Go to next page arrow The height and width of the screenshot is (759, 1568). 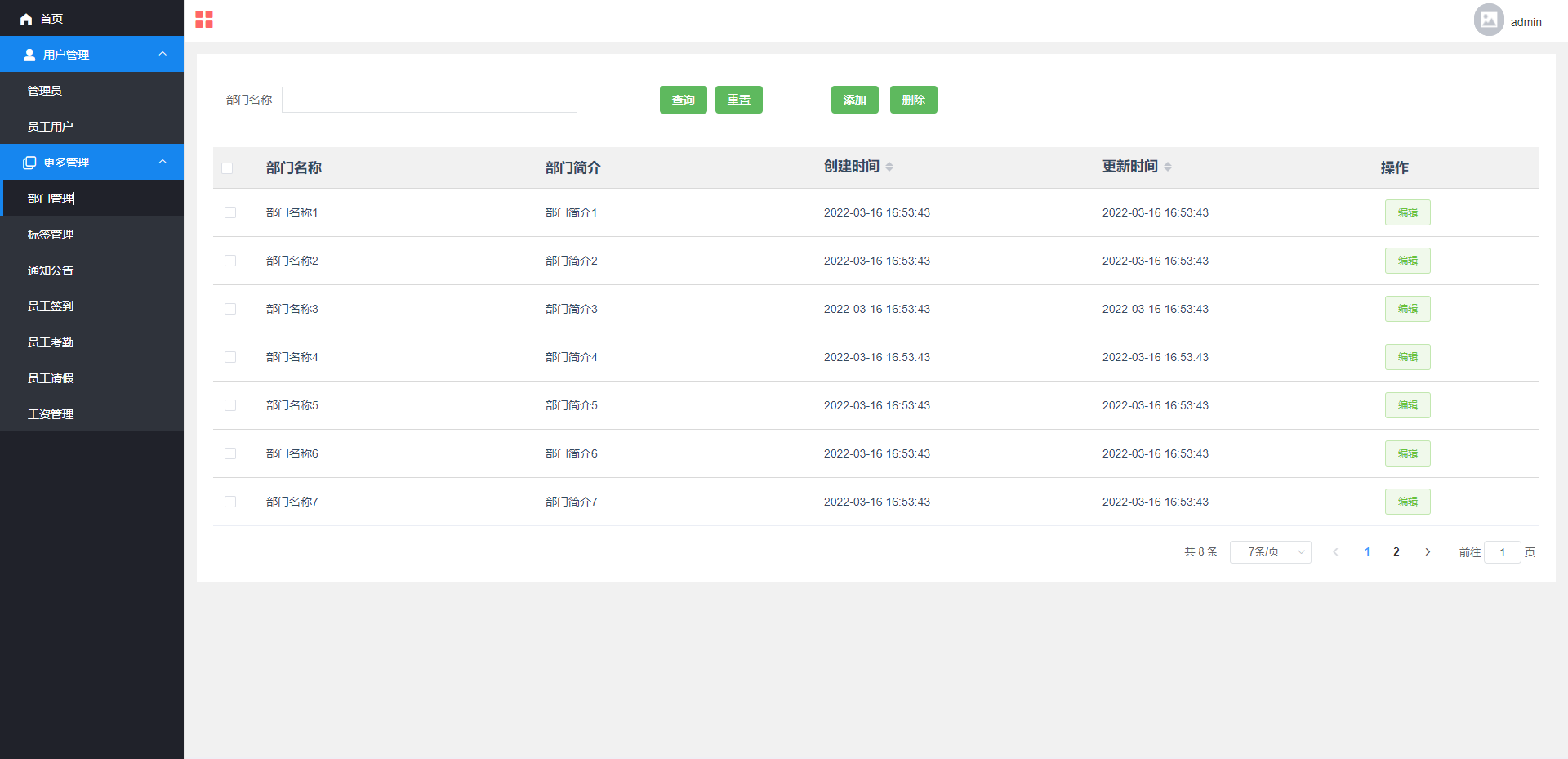pyautogui.click(x=1428, y=552)
